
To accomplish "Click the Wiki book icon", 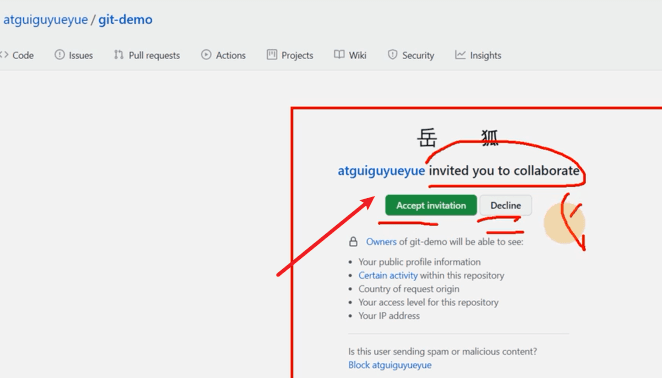I will [x=339, y=54].
